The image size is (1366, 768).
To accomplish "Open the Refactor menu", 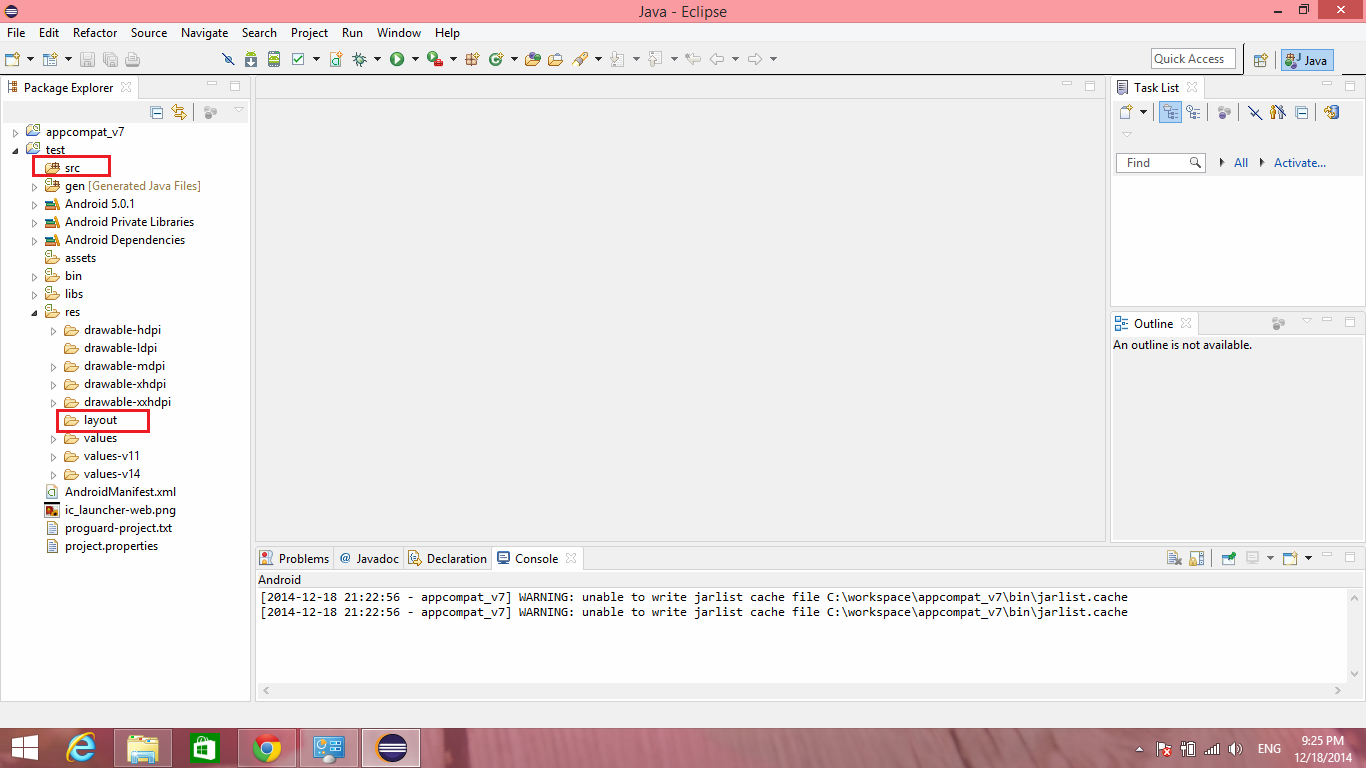I will tap(95, 33).
